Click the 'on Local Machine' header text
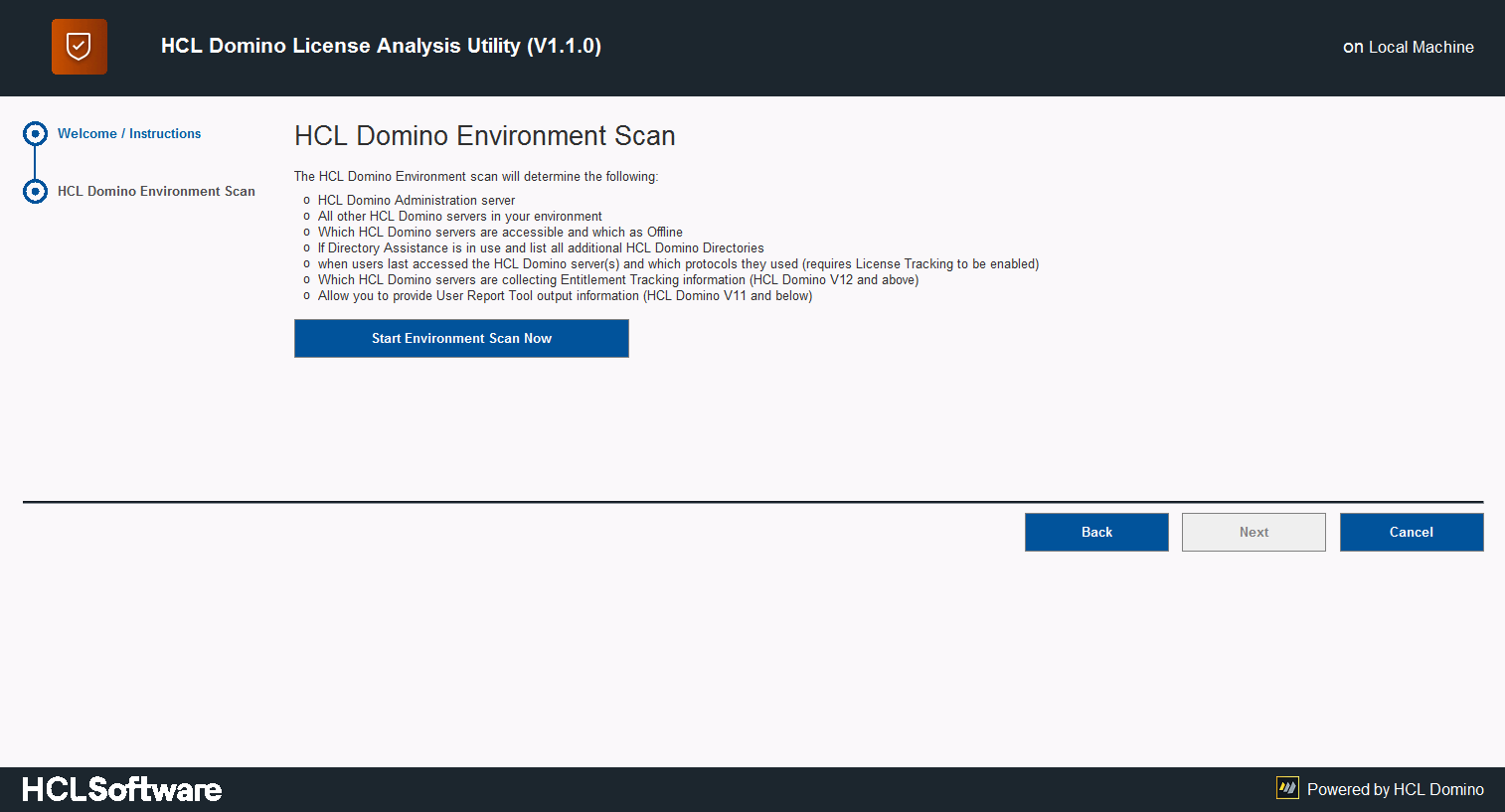 (1409, 47)
